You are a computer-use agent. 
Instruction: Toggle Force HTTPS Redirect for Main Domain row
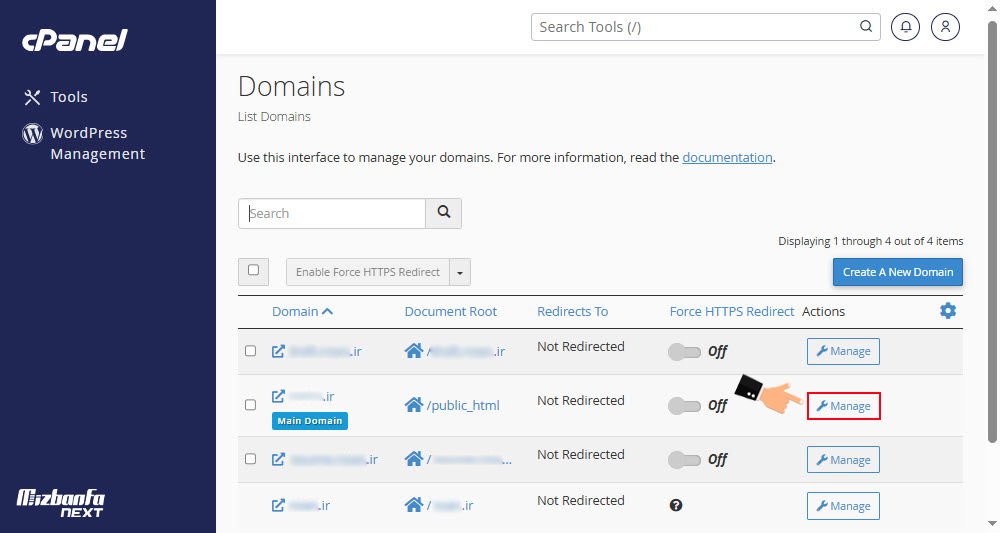click(x=685, y=405)
